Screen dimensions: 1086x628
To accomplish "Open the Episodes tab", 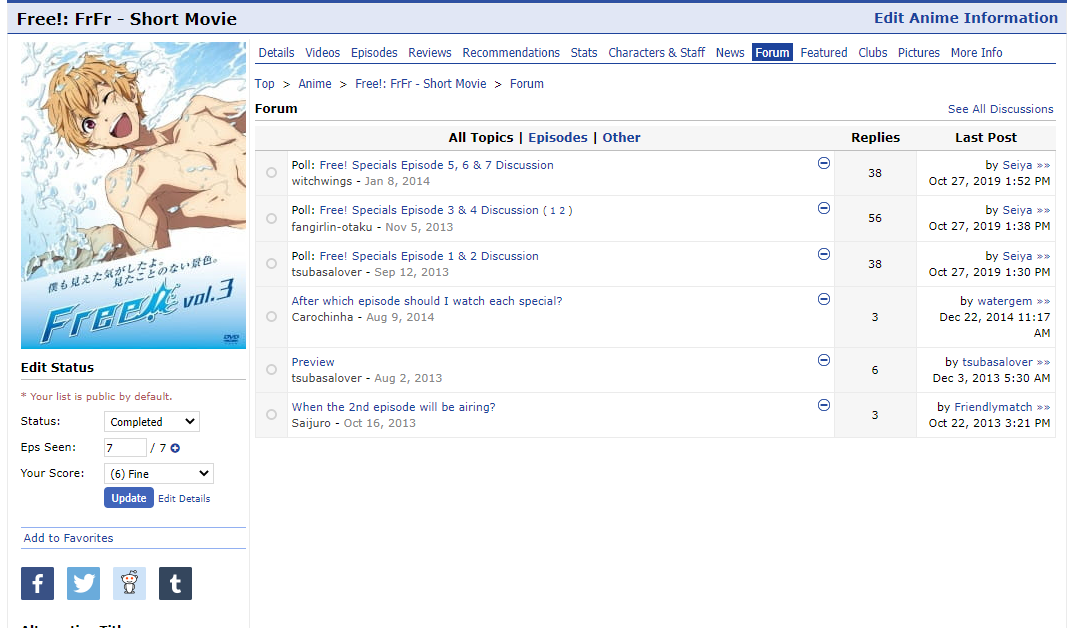I will [x=374, y=53].
